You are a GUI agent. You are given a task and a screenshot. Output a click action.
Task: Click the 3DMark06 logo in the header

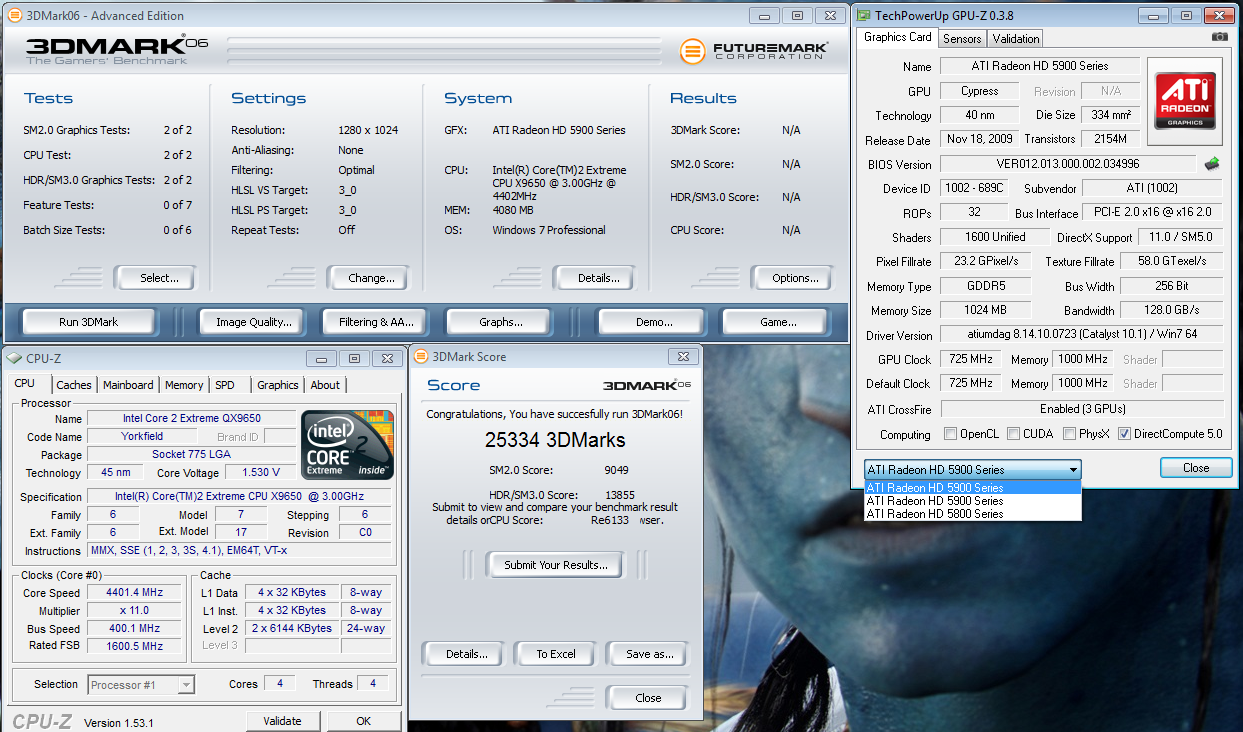coord(118,50)
